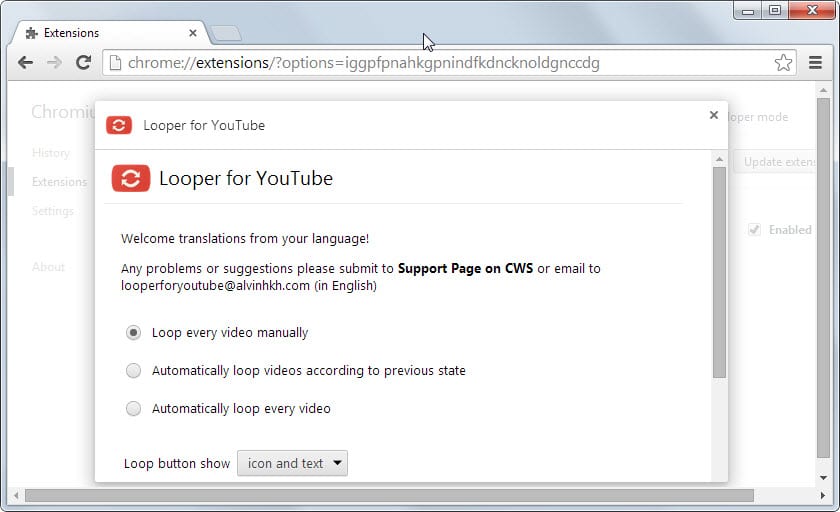Open the Loop button show dropdown
The height and width of the screenshot is (512, 840).
pos(292,463)
